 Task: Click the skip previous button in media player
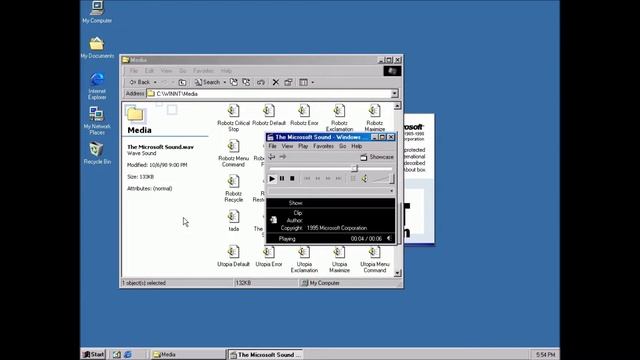[307, 179]
